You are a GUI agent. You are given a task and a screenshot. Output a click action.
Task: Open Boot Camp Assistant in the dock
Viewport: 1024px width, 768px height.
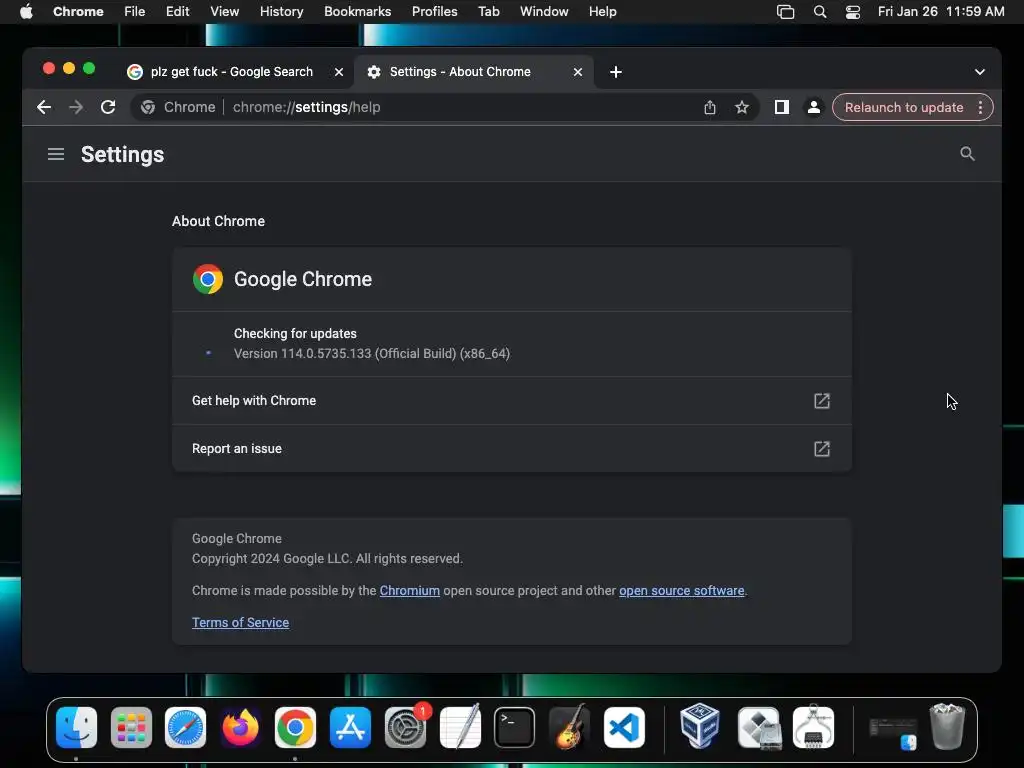[759, 728]
